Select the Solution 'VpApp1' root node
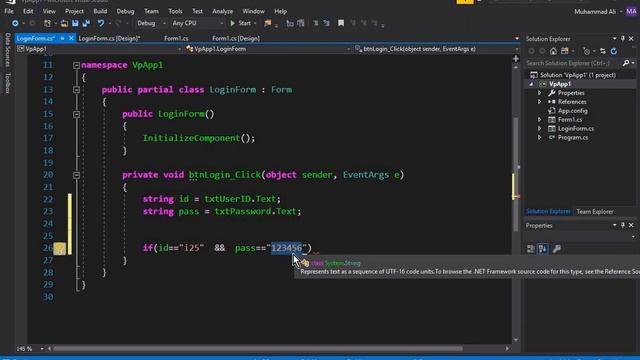The width and height of the screenshot is (640, 360). click(578, 75)
